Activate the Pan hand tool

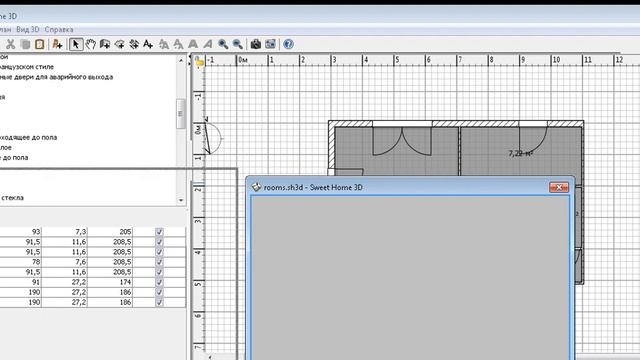(91, 44)
